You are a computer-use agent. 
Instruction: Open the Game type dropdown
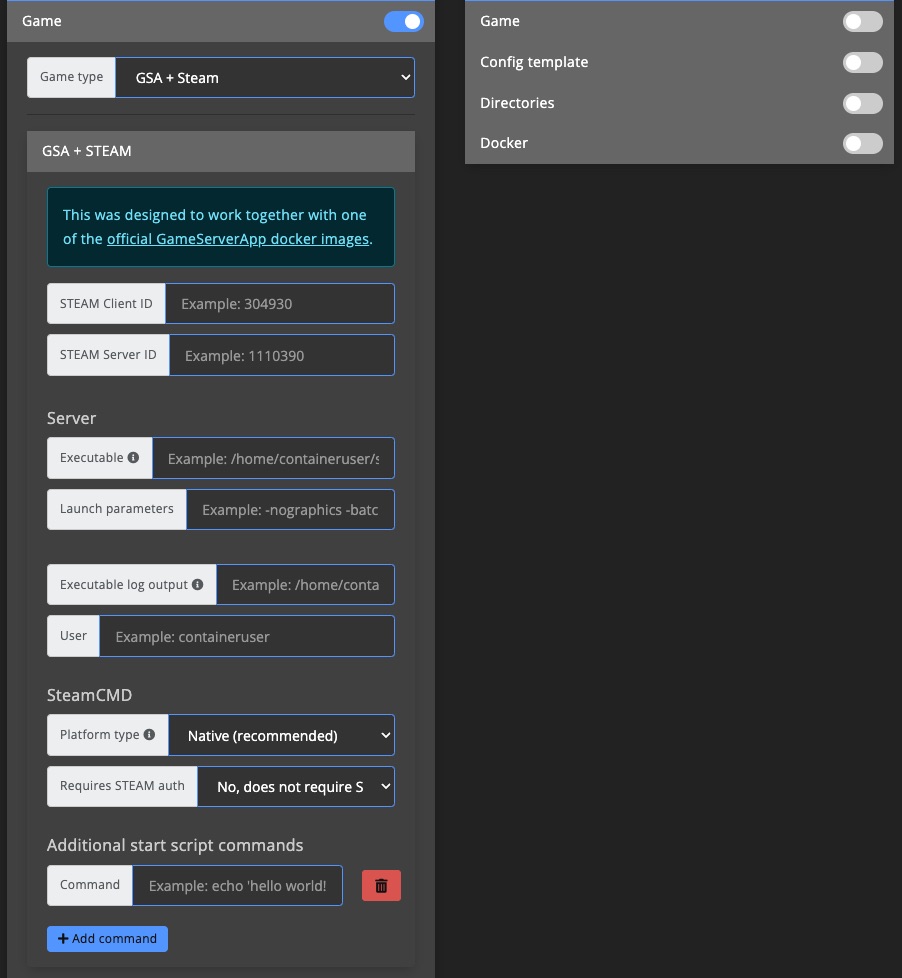point(264,77)
